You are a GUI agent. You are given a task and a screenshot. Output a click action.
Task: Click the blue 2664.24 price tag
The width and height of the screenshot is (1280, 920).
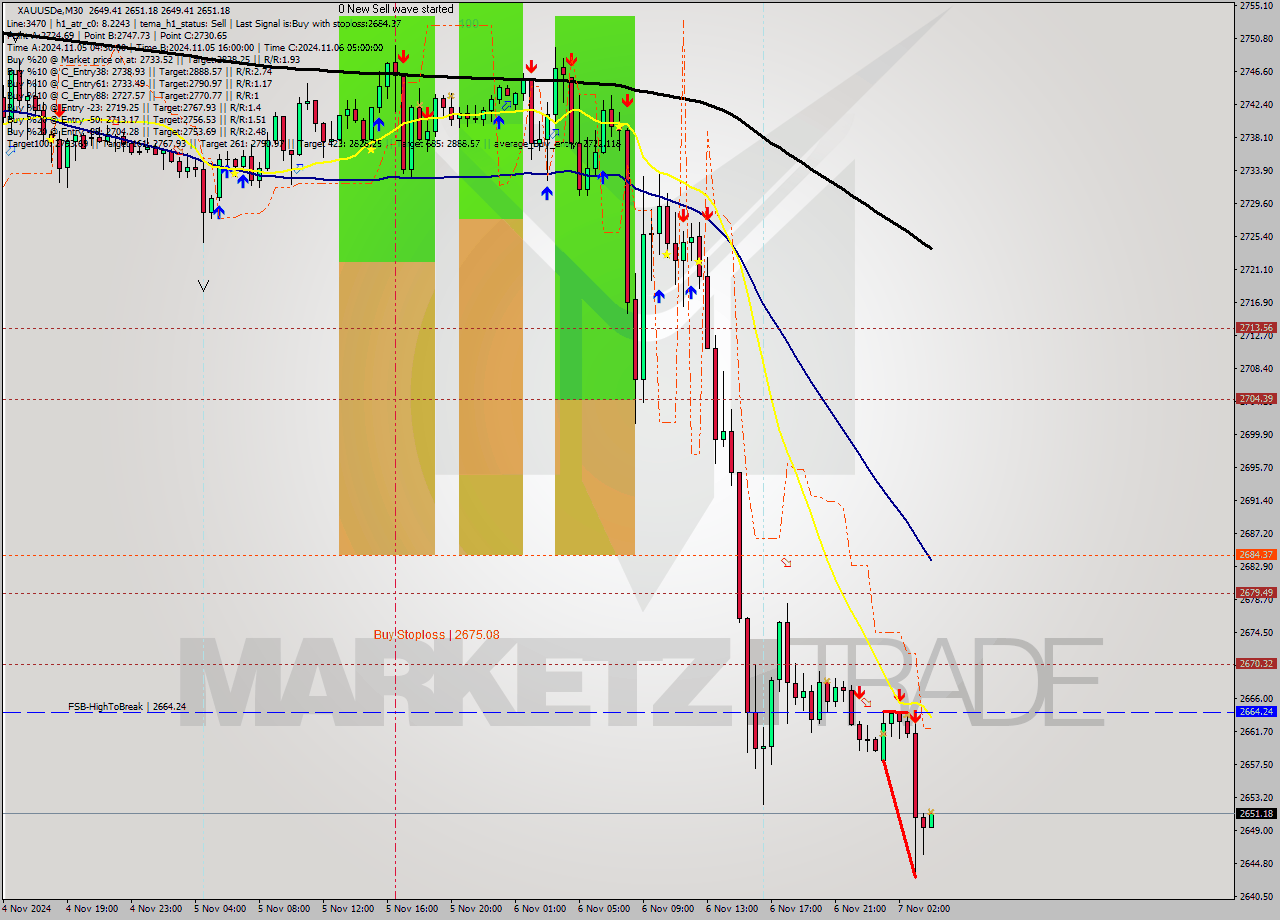[x=1256, y=712]
